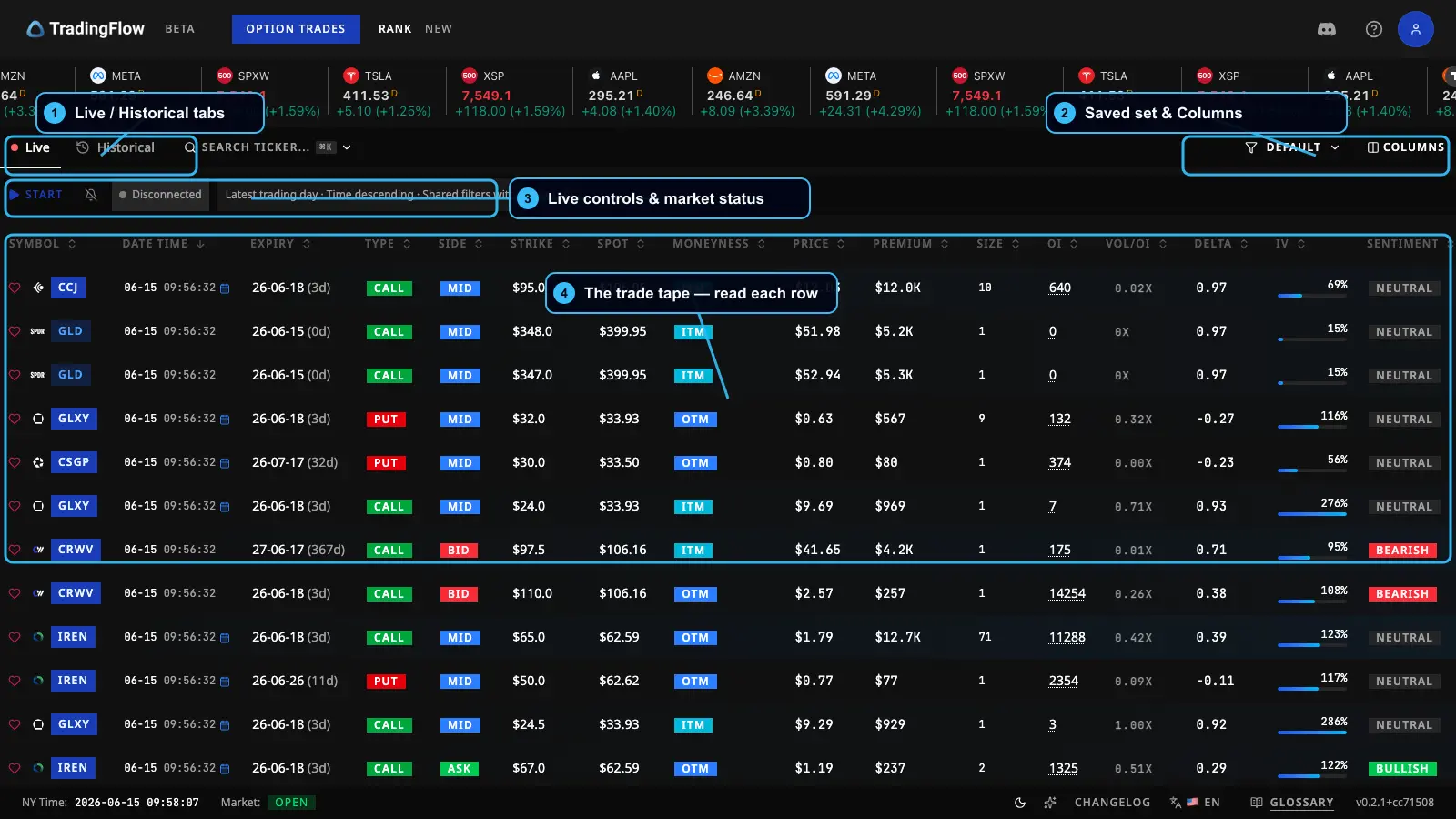Screen dimensions: 1456x819
Task: Open EN language selector
Action: click(x=1195, y=803)
